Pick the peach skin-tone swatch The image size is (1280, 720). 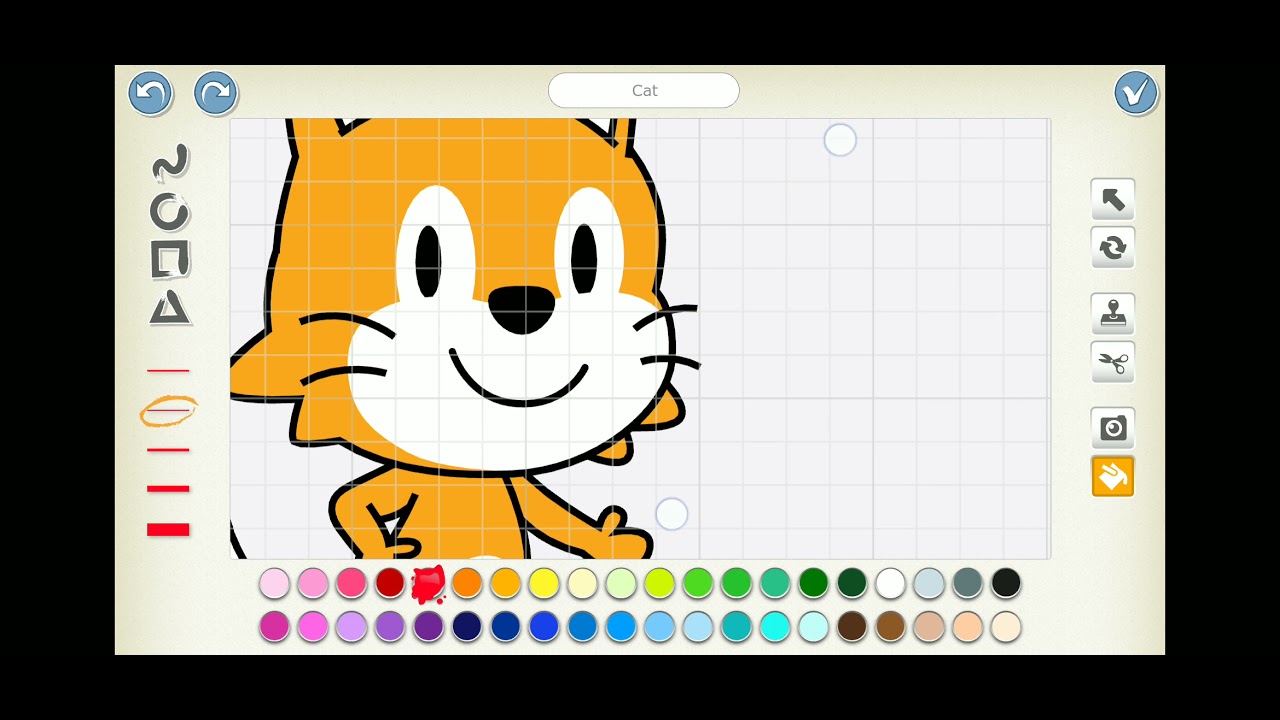pos(967,627)
